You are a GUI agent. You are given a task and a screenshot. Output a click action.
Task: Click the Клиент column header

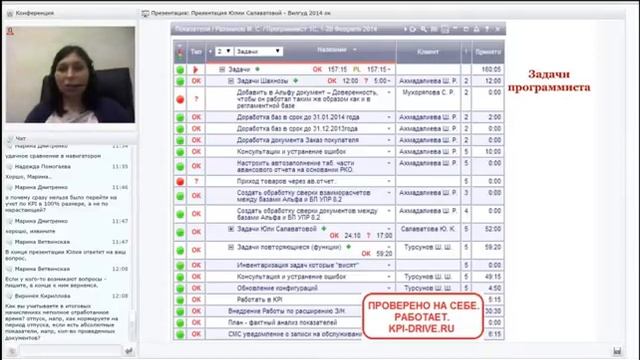point(428,52)
